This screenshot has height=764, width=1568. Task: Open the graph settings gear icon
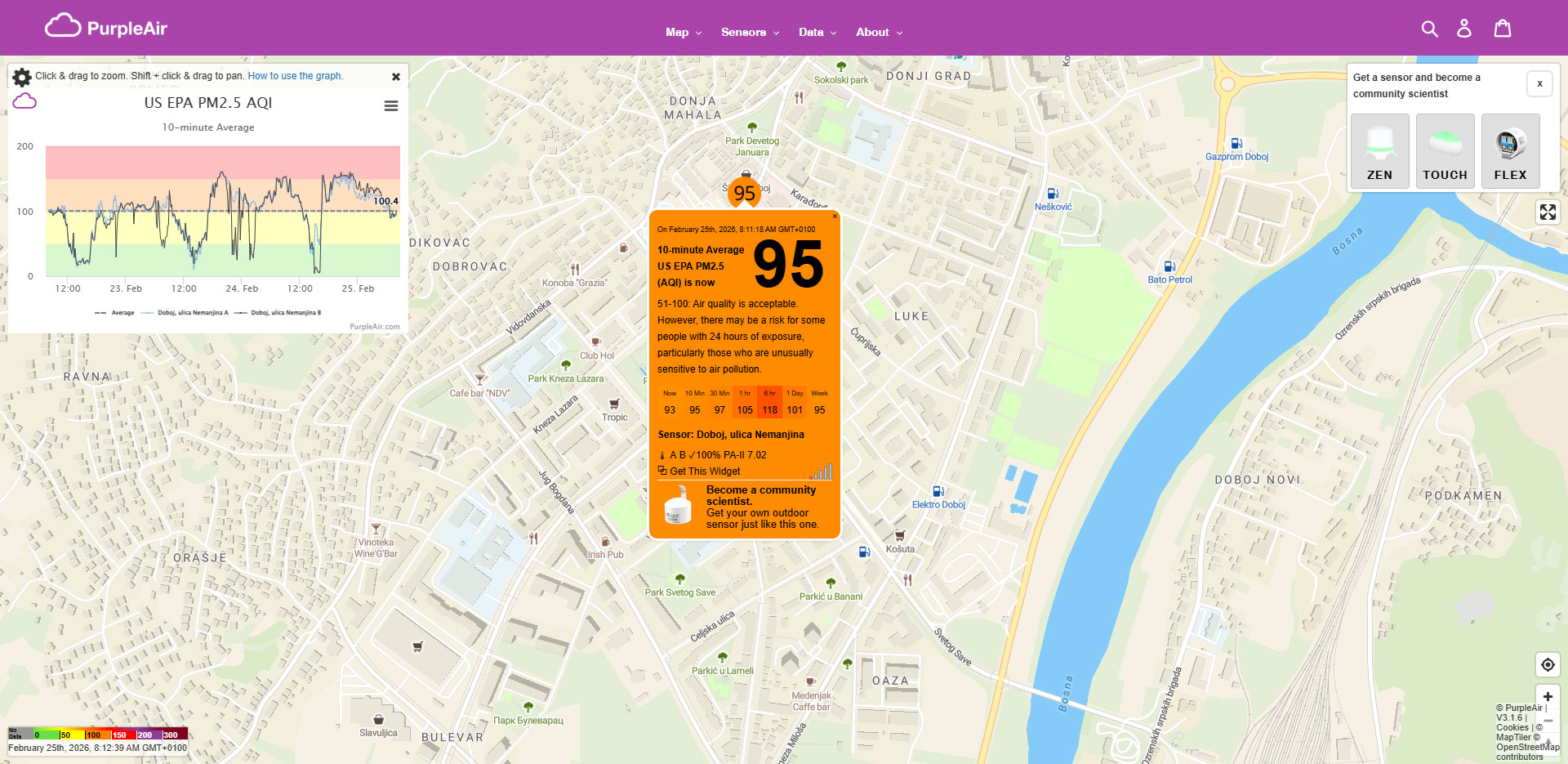point(21,76)
